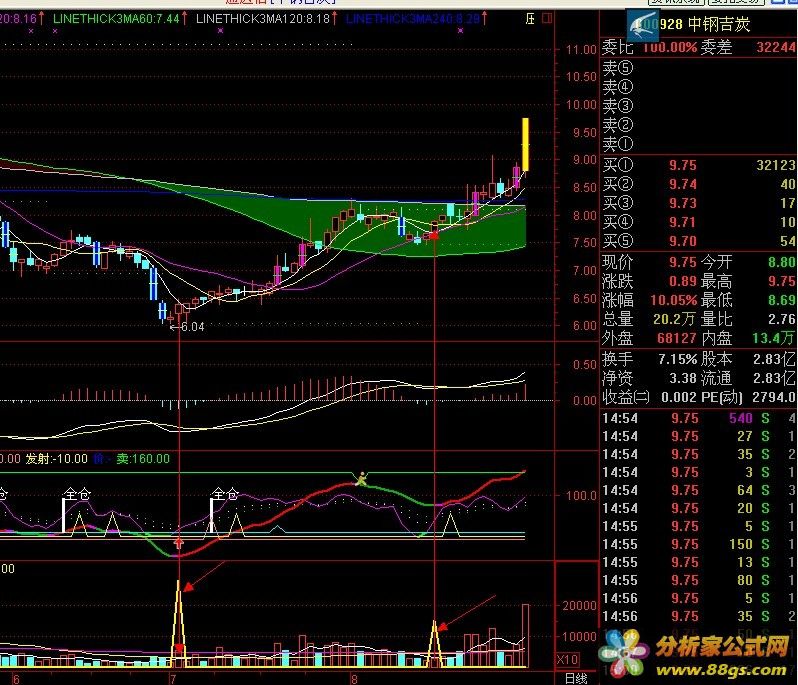Image resolution: width=798 pixels, height=685 pixels.
Task: Click the 20000 volume axis label
Action: (579, 606)
